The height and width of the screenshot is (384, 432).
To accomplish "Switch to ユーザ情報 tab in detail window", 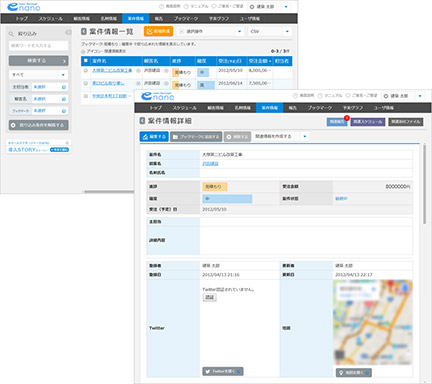I will (383, 108).
